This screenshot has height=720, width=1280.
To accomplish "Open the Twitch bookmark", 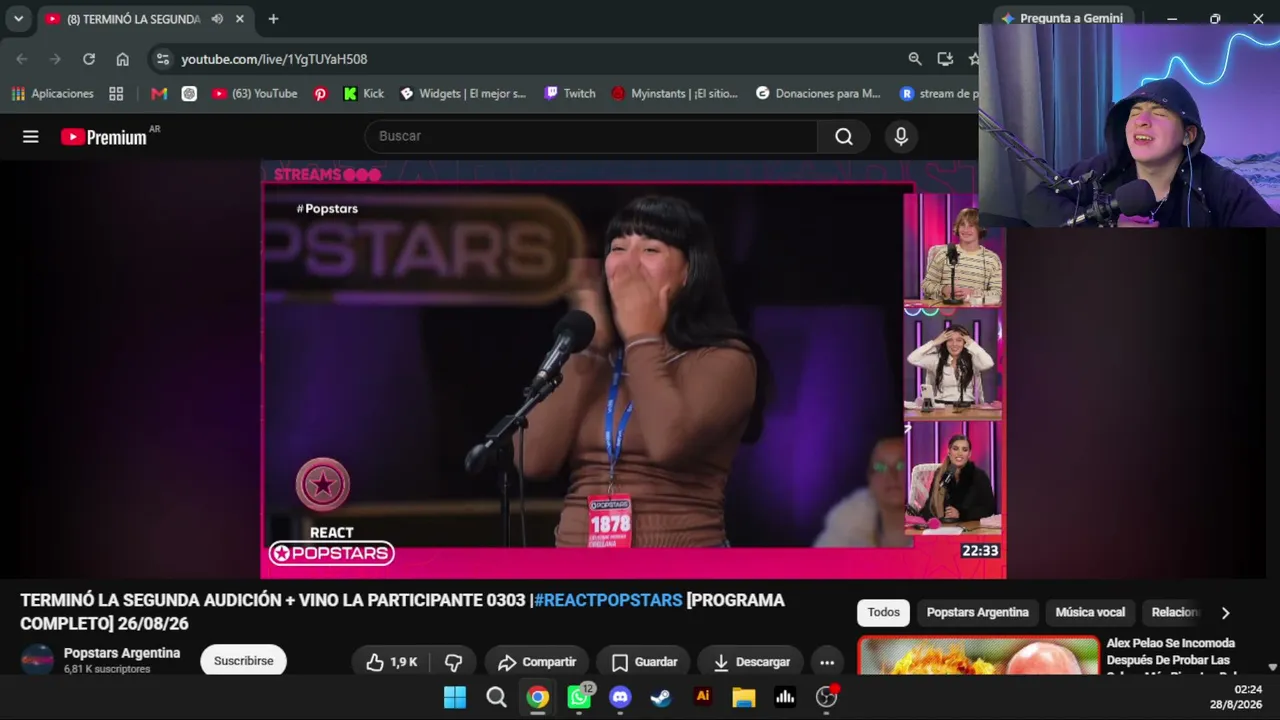I will click(x=570, y=93).
